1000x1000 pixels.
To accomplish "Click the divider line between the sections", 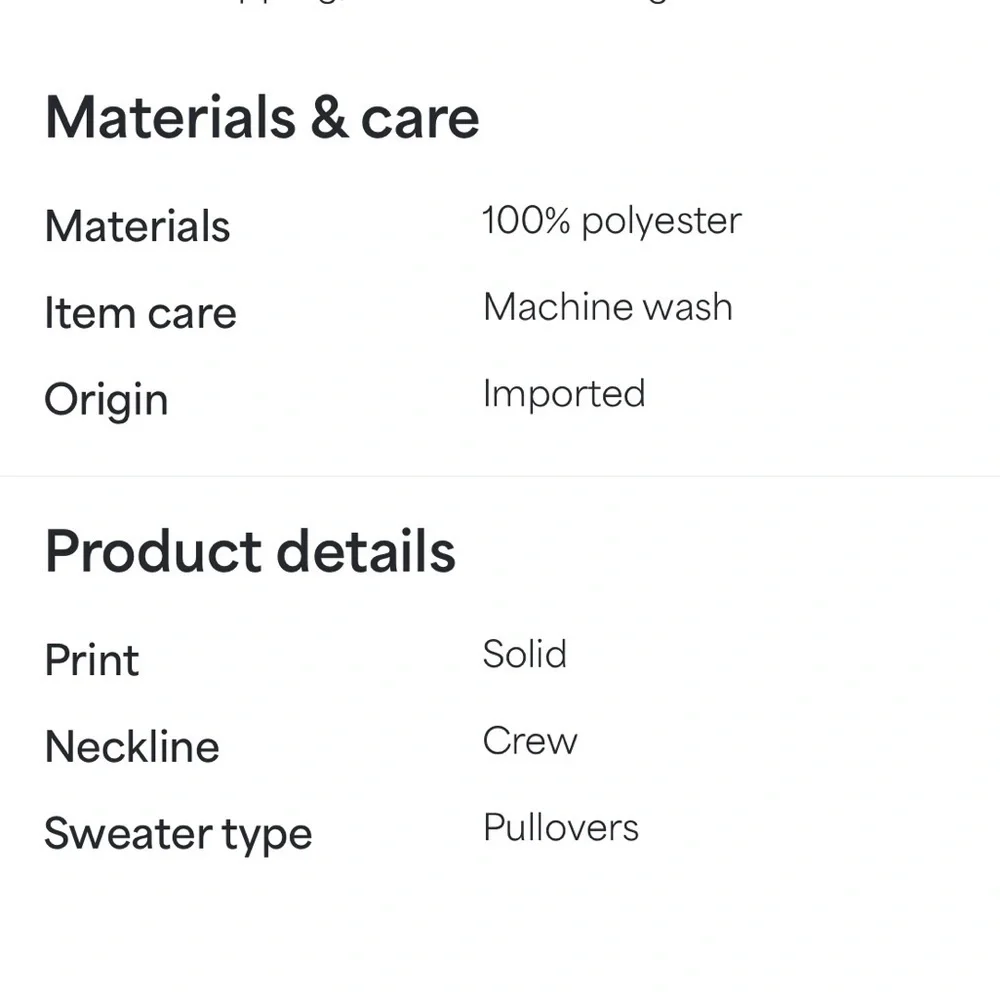I will [500, 476].
